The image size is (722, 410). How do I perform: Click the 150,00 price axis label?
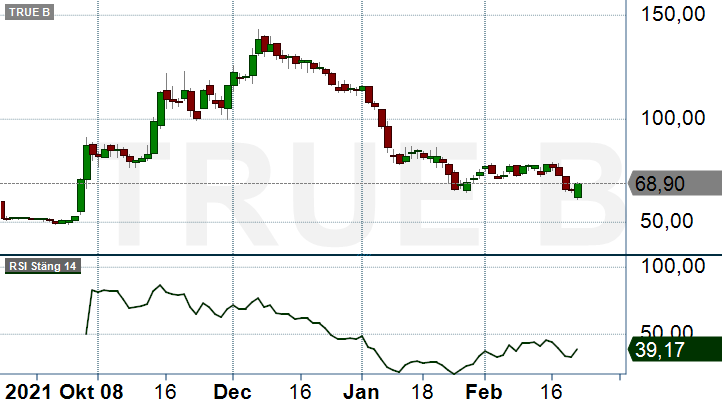[673, 14]
